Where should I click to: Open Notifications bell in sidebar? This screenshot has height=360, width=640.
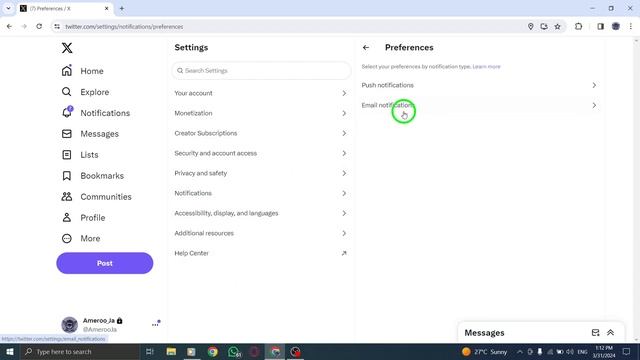[x=96, y=113]
